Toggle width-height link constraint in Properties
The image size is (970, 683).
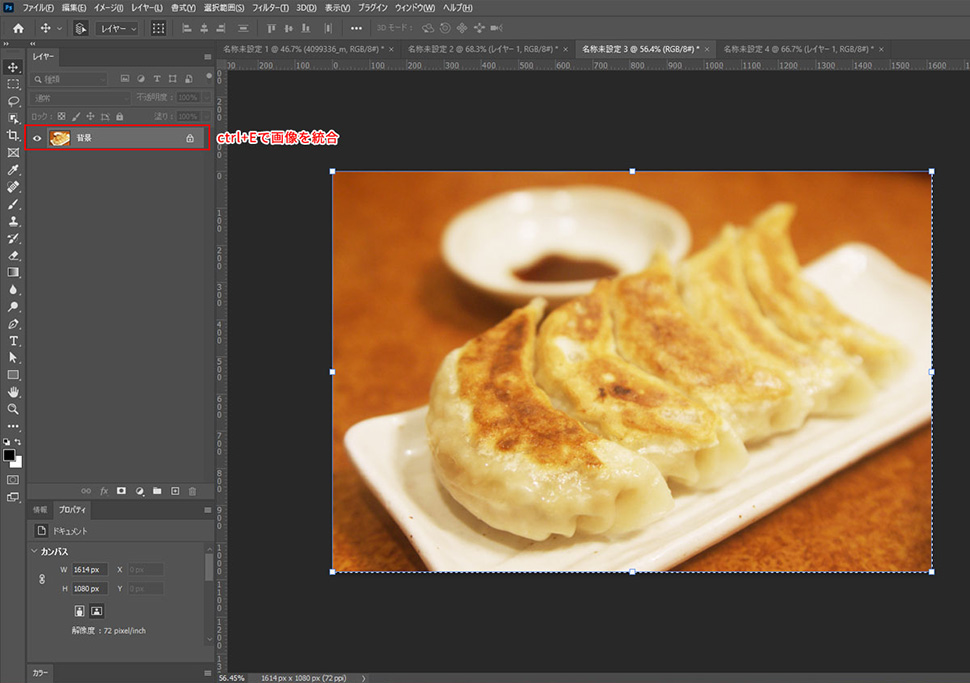42,579
